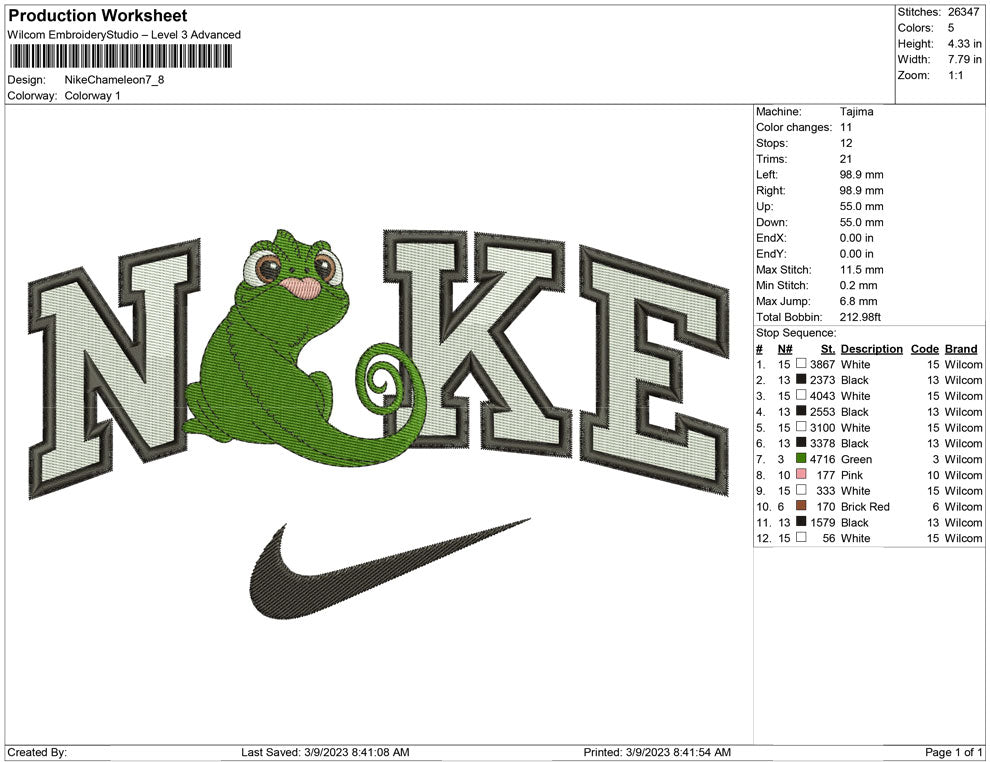Click the design name 'NikeChameleon7_8'
The height and width of the screenshot is (762, 990).
coord(114,80)
